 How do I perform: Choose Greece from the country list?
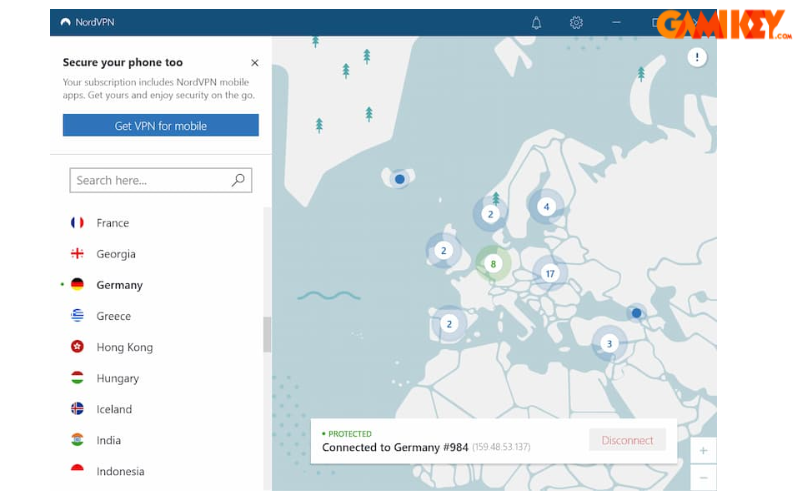pos(113,316)
